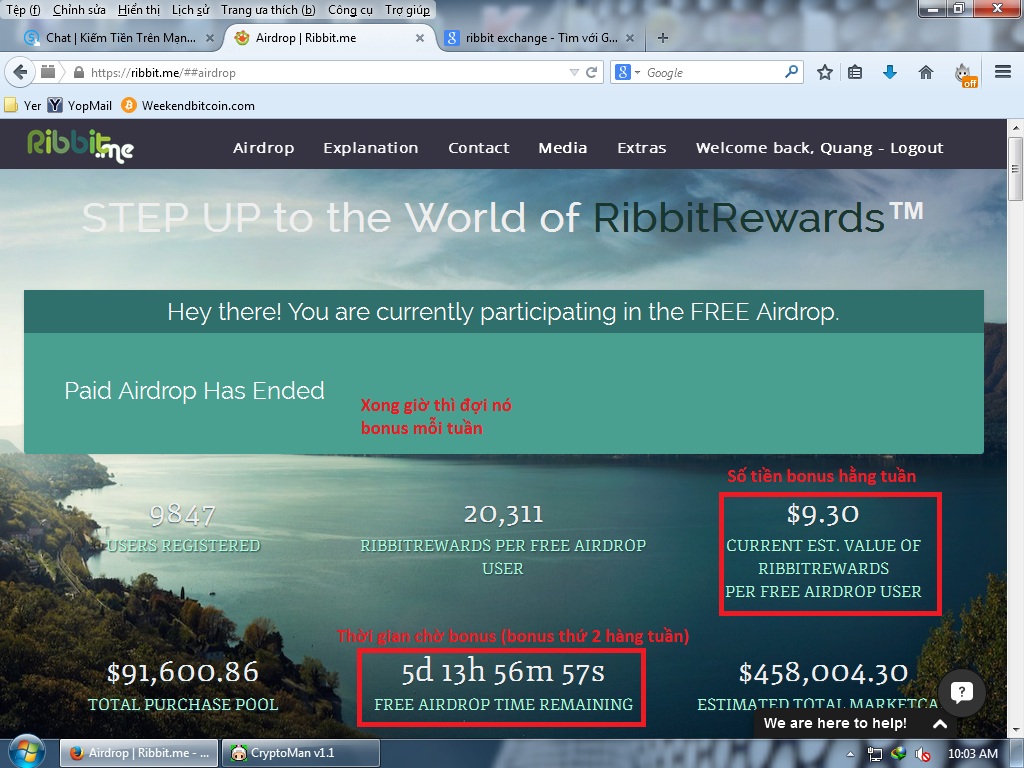Click the site identity icon beside back arrow

[x=48, y=72]
